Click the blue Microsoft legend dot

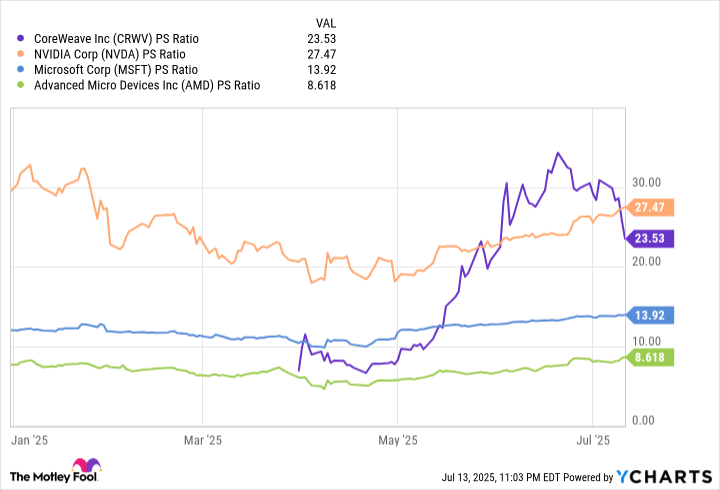click(18, 69)
